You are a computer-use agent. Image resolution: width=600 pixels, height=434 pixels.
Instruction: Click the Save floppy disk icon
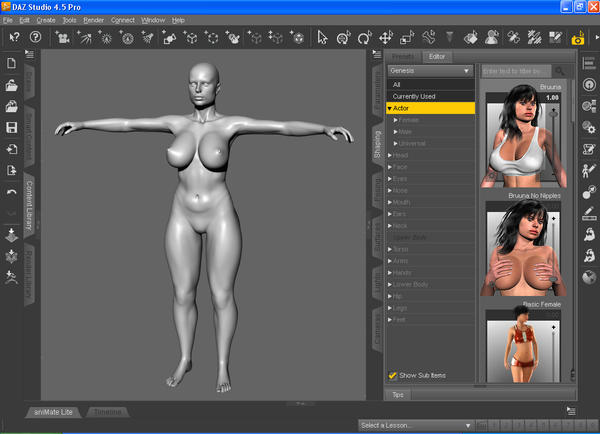click(x=11, y=128)
